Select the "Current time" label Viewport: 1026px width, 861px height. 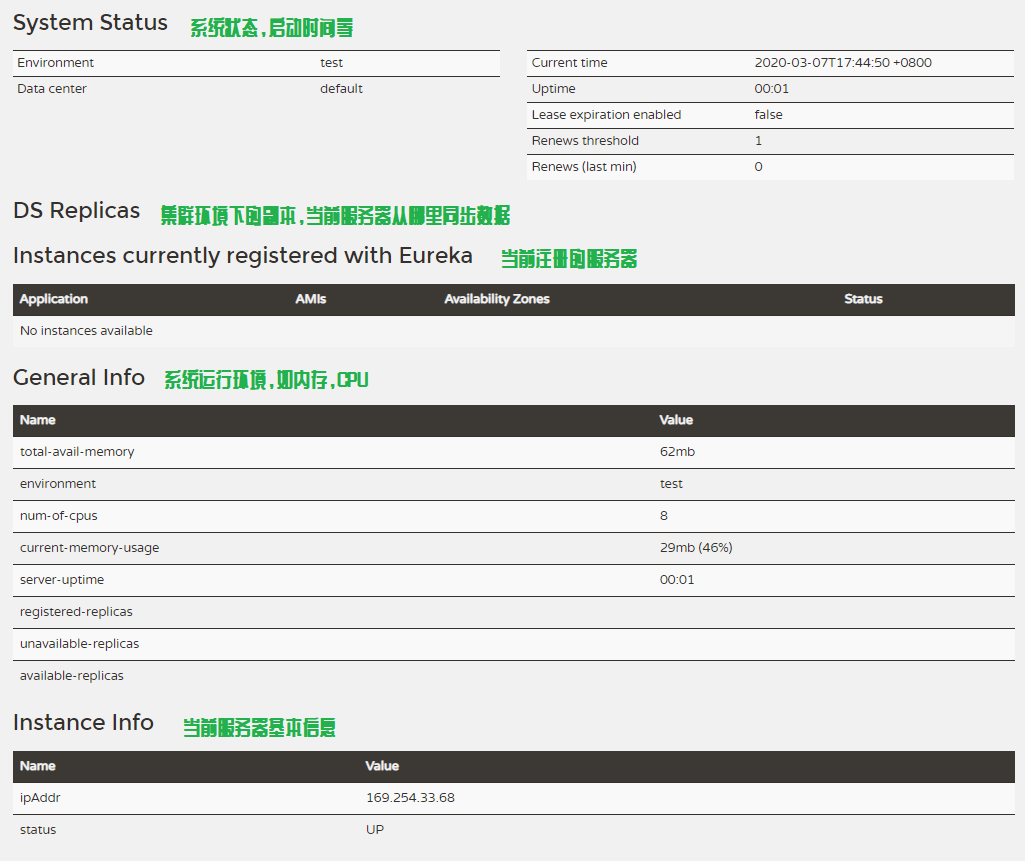pyautogui.click(x=569, y=63)
